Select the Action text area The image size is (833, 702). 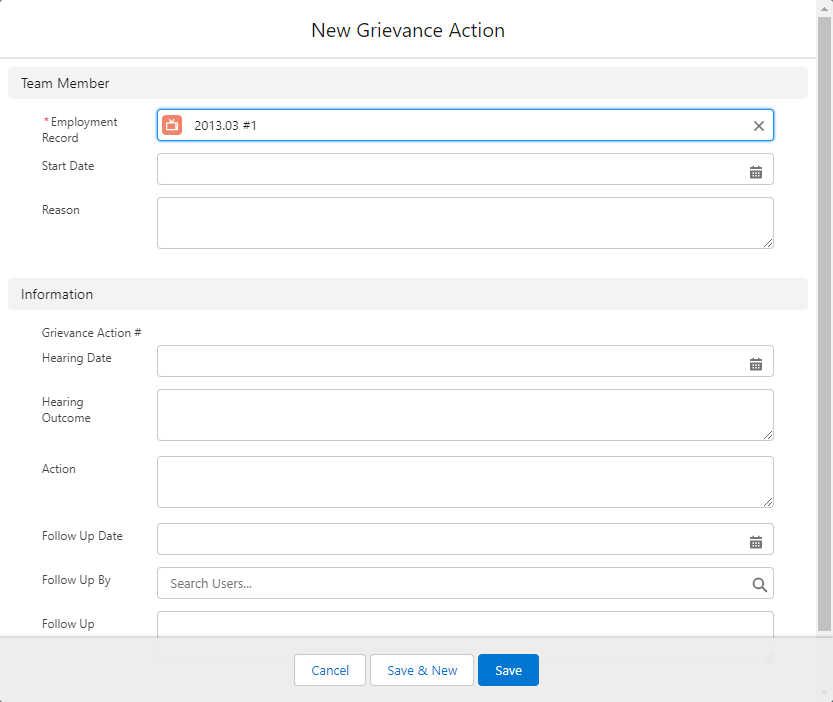coord(464,481)
